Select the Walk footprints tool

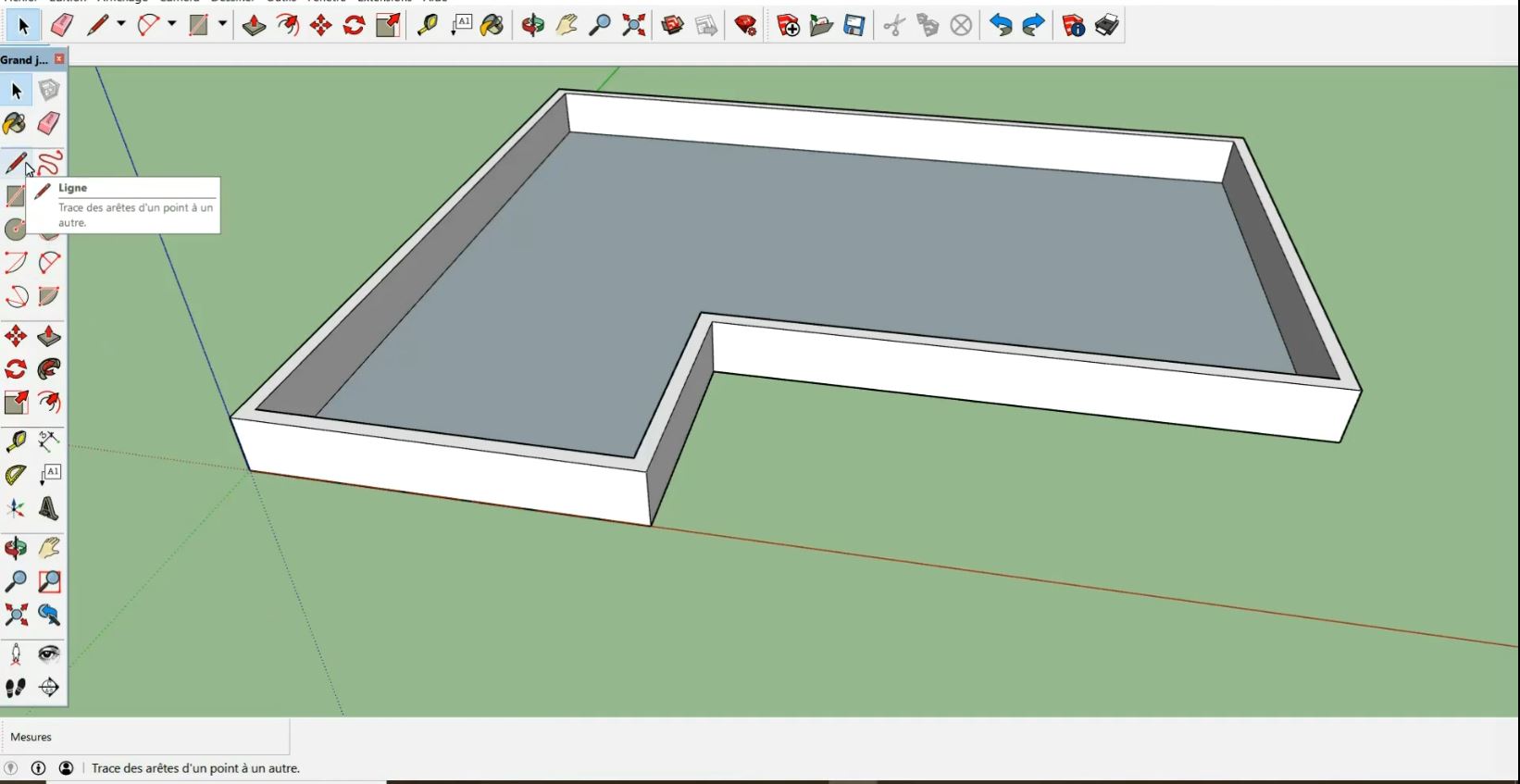[16, 688]
